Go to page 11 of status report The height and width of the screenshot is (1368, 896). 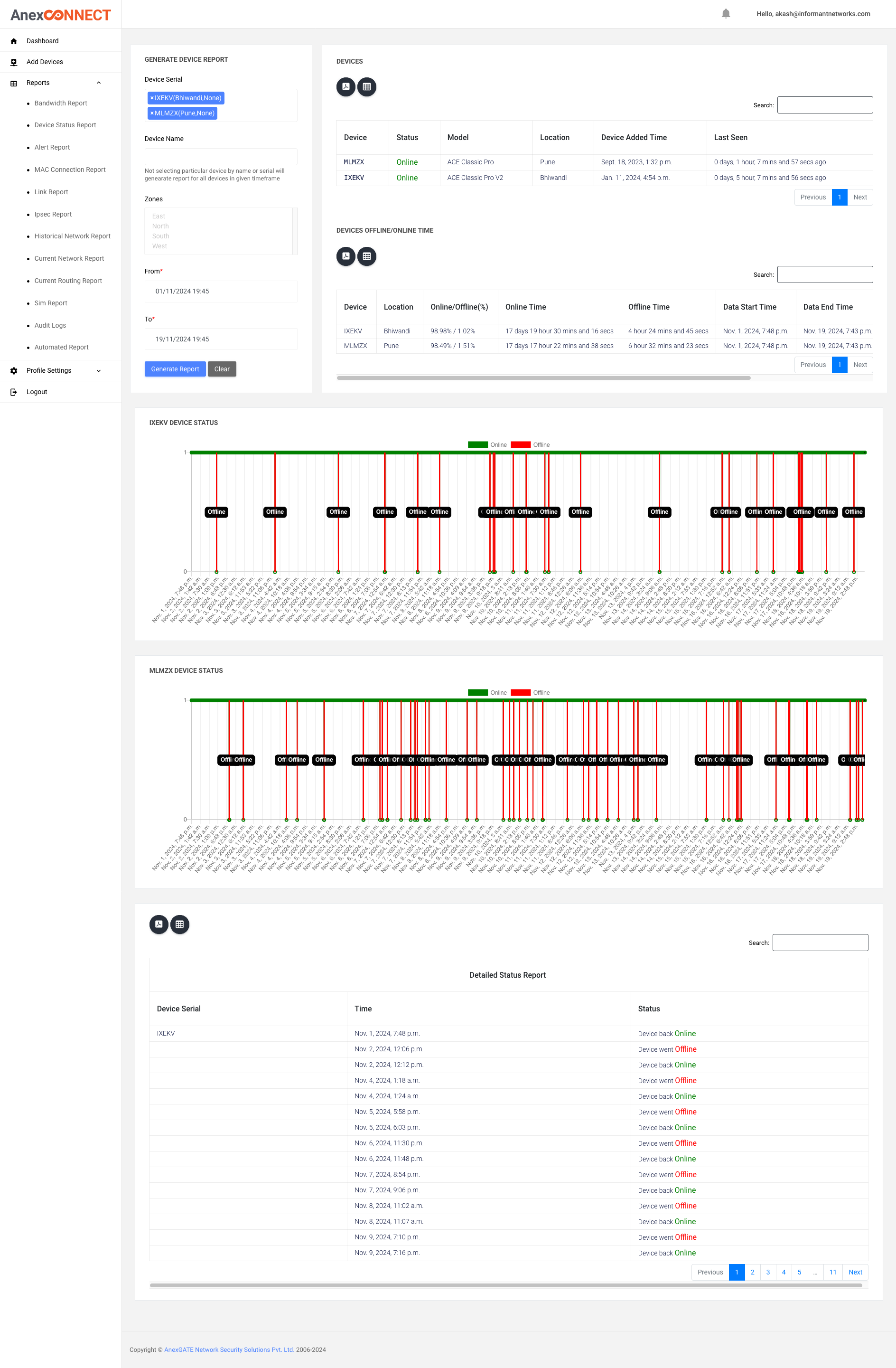[x=832, y=1272]
